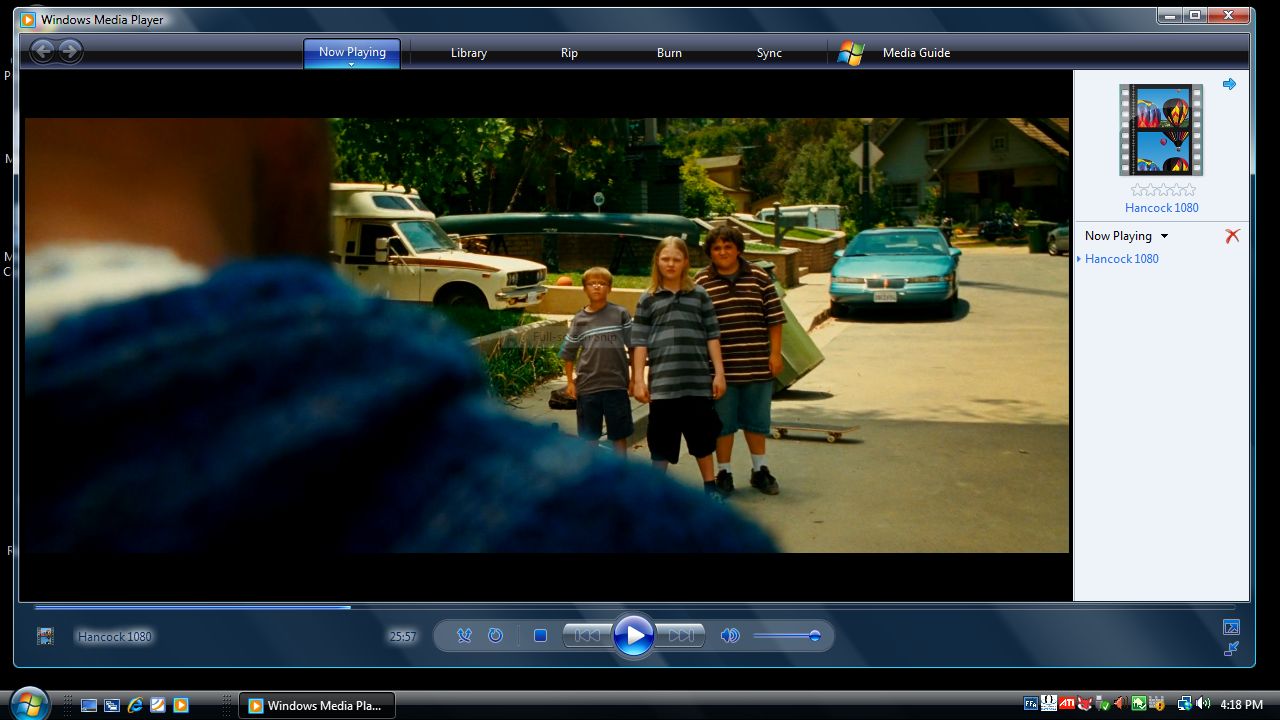Select Hancock 1080 in the playlist
The width and height of the screenshot is (1280, 720).
point(1121,259)
